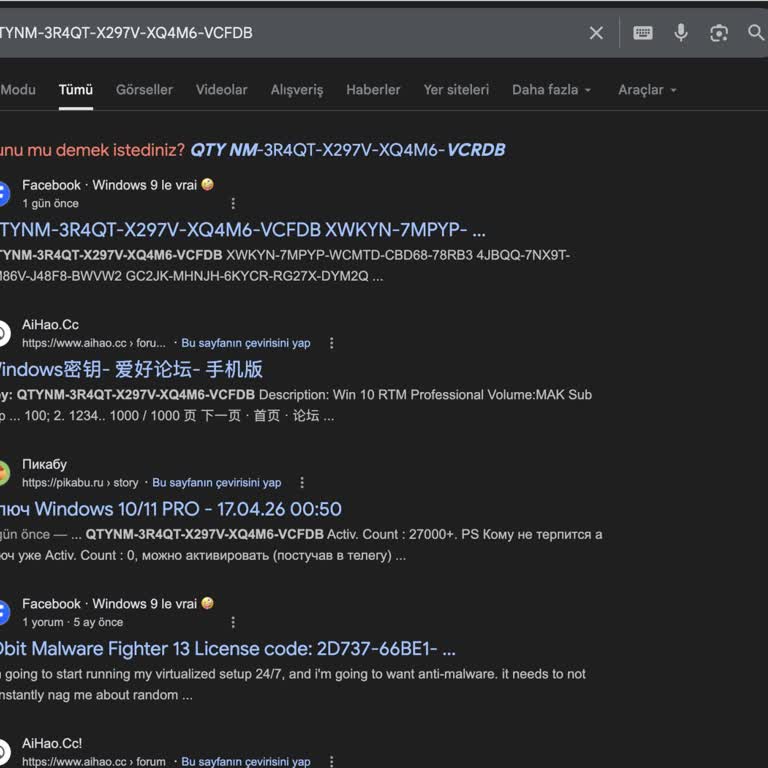Select the Haberler tab
The height and width of the screenshot is (768, 768).
coord(373,90)
